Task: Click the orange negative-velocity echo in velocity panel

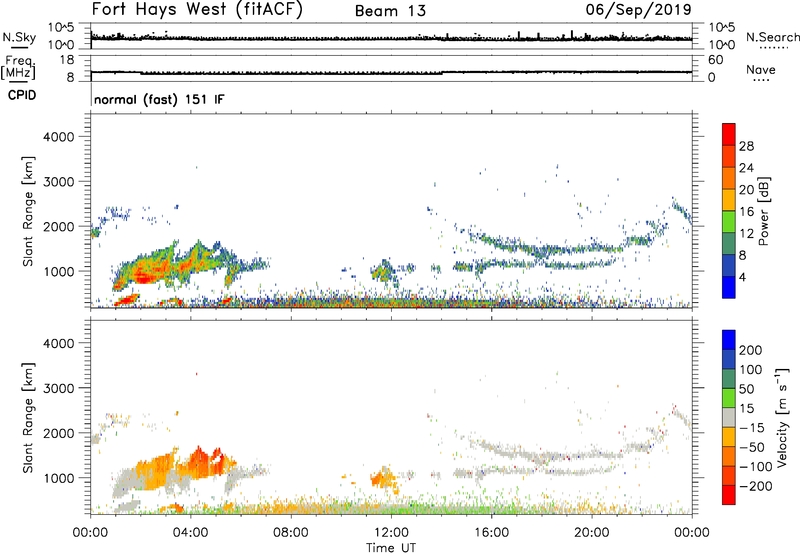Action: point(201,463)
